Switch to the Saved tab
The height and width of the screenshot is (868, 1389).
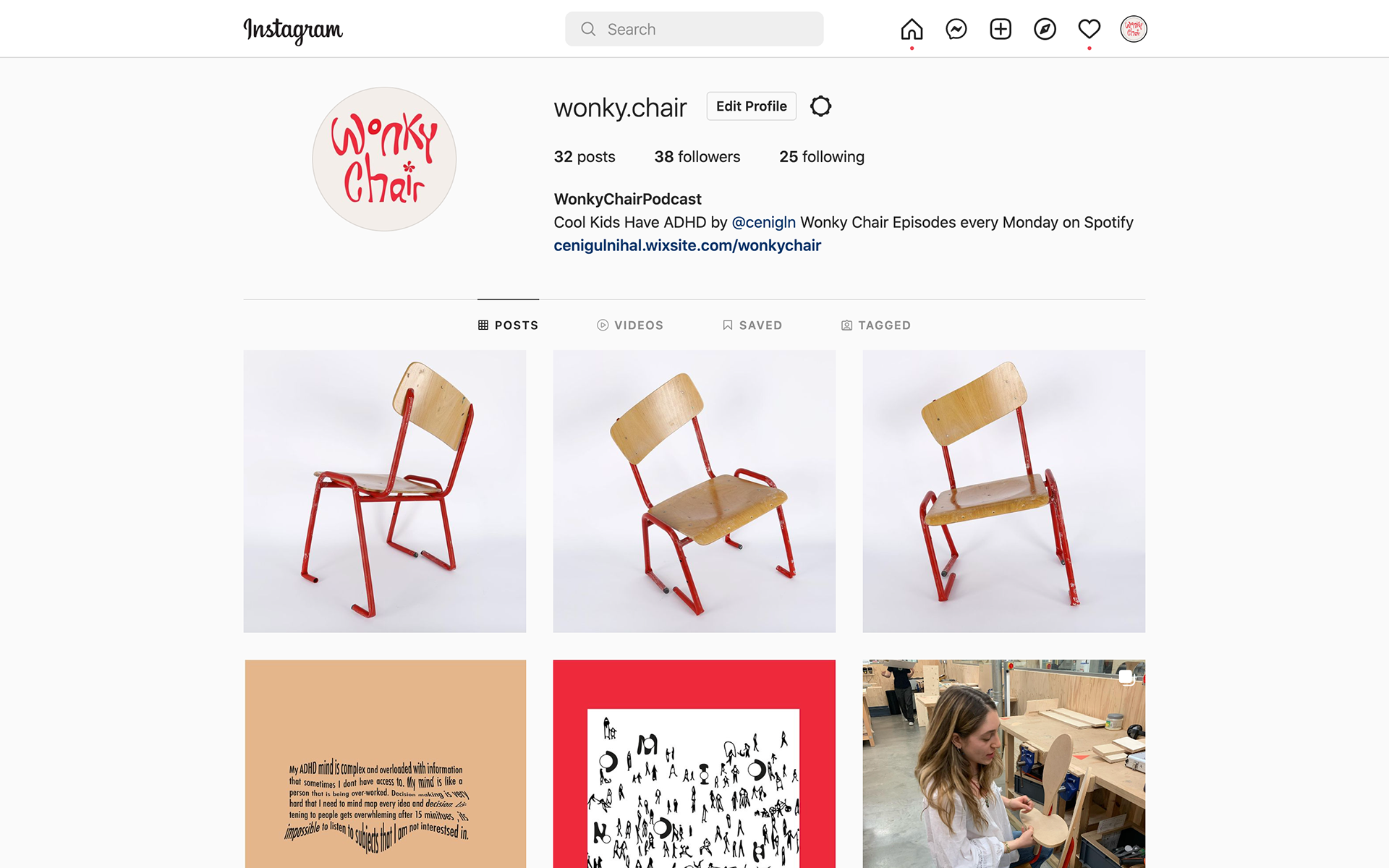(752, 325)
